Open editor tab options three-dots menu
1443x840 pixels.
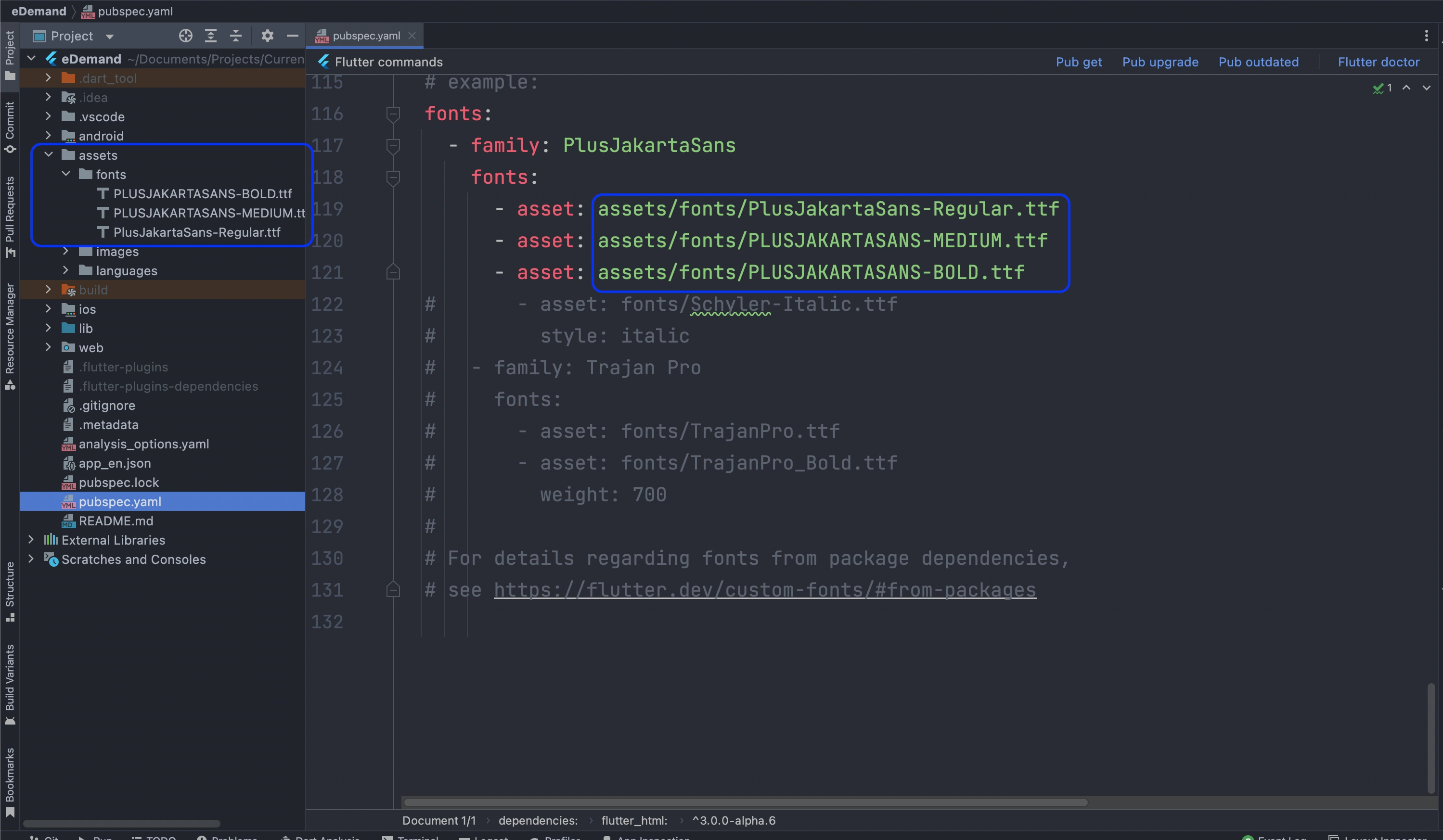1426,36
